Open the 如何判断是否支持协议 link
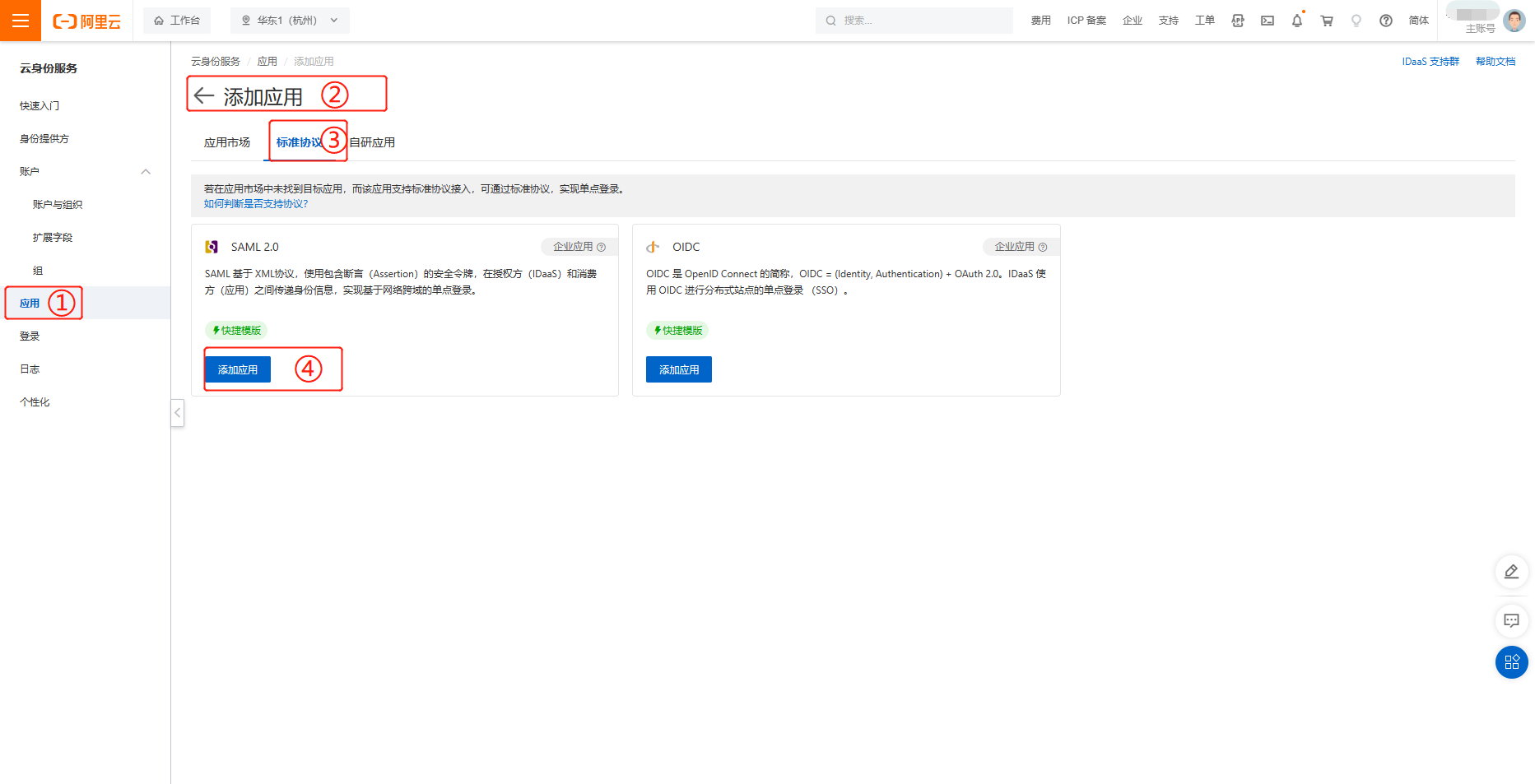Image resolution: width=1535 pixels, height=784 pixels. [256, 203]
